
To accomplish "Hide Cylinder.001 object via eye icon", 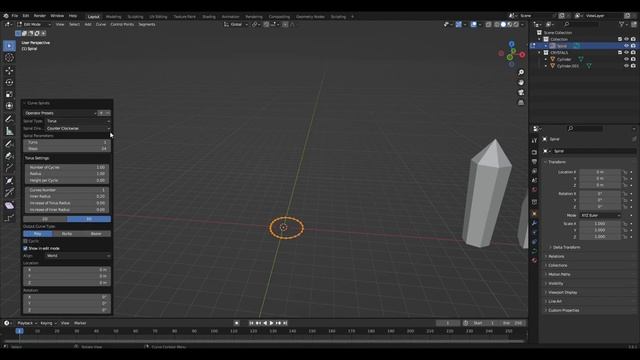I will (626, 66).
